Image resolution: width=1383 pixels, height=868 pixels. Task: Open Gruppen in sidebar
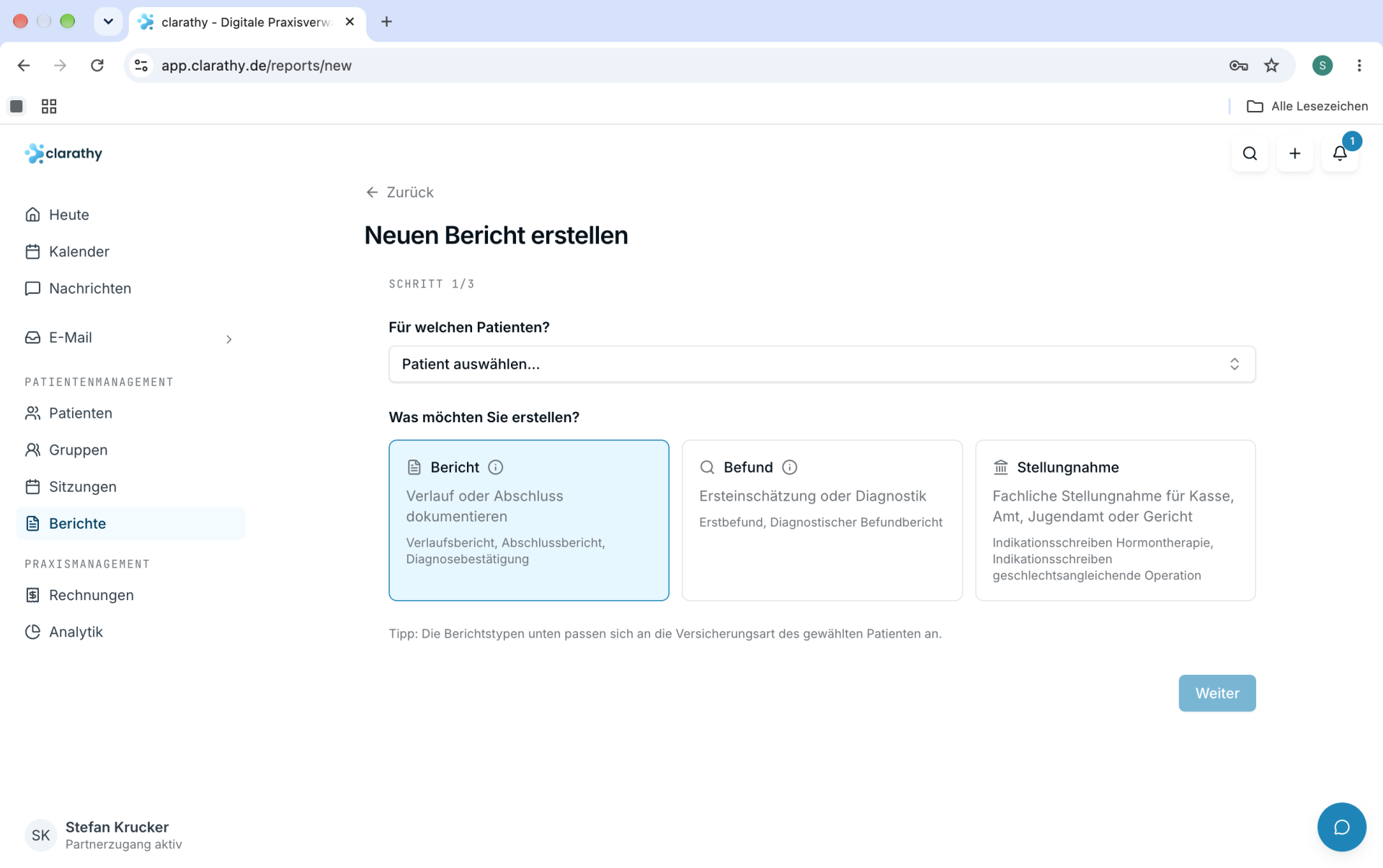(130, 449)
